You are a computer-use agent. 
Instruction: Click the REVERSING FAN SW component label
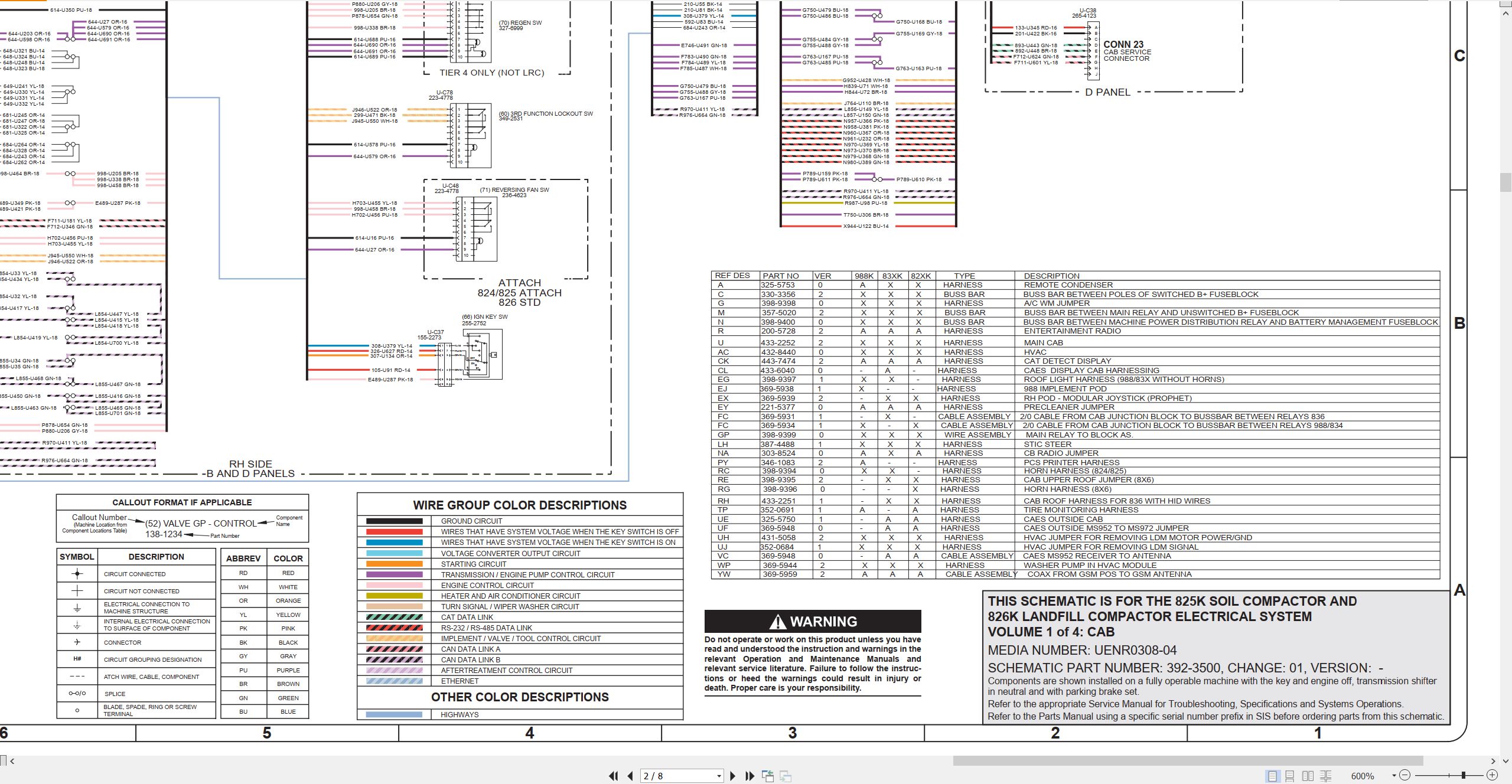514,192
